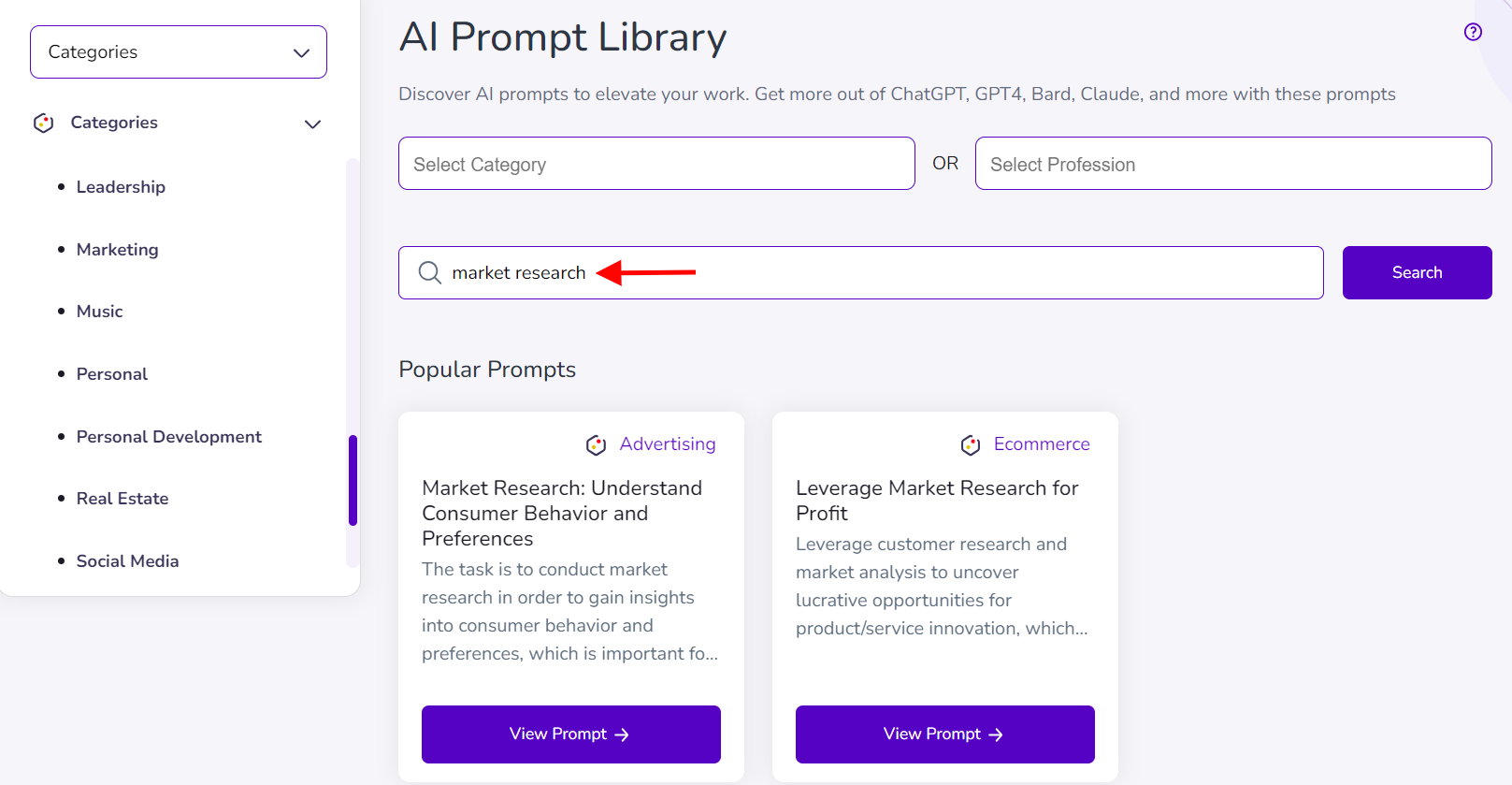Open the Real Estate category

[122, 499]
